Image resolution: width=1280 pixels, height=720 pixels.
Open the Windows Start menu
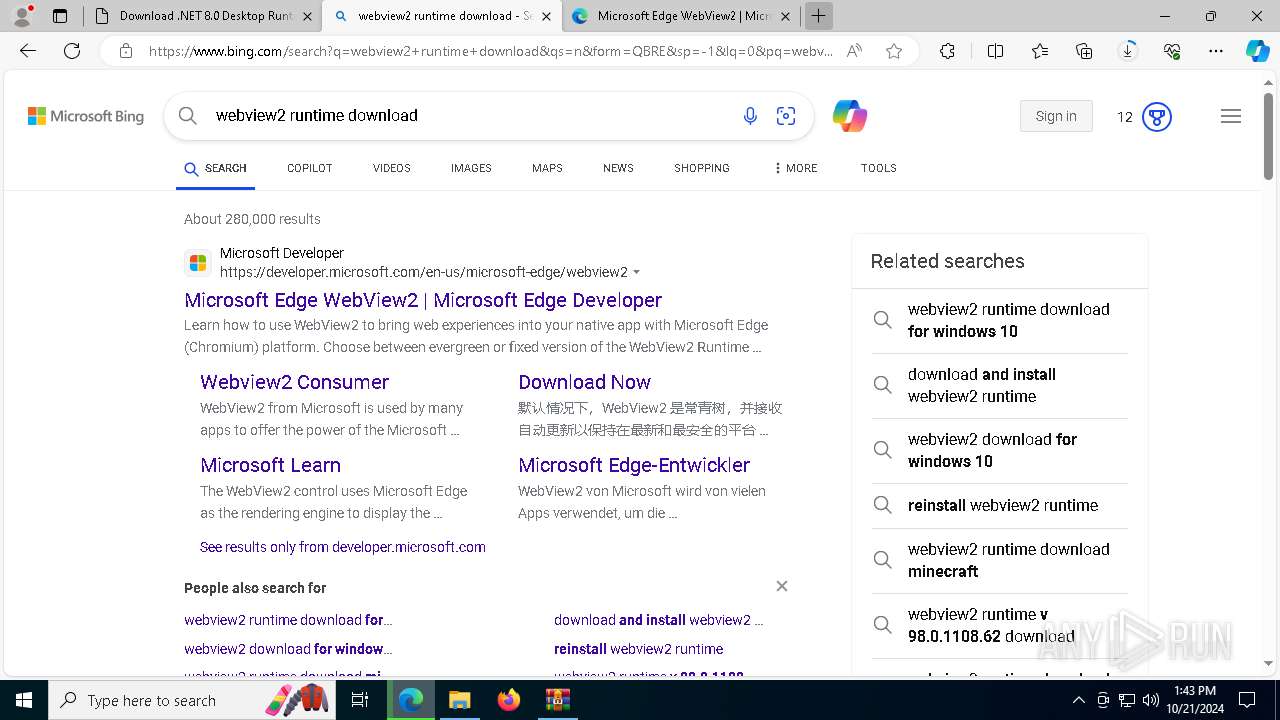24,700
